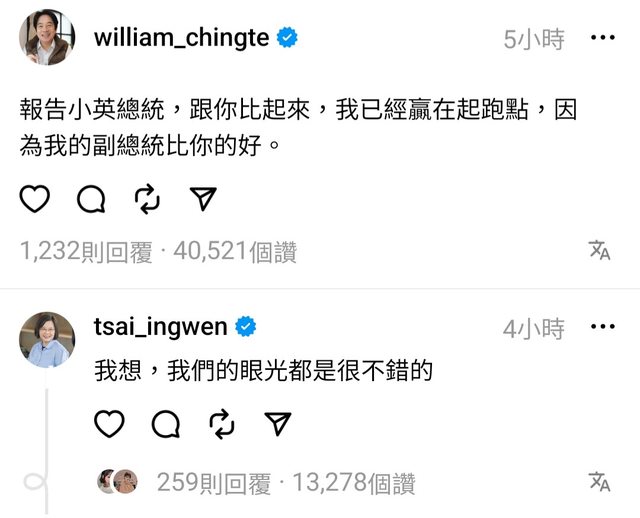
Task: Repost william_chingte's post using arrows icon
Action: click(x=147, y=199)
